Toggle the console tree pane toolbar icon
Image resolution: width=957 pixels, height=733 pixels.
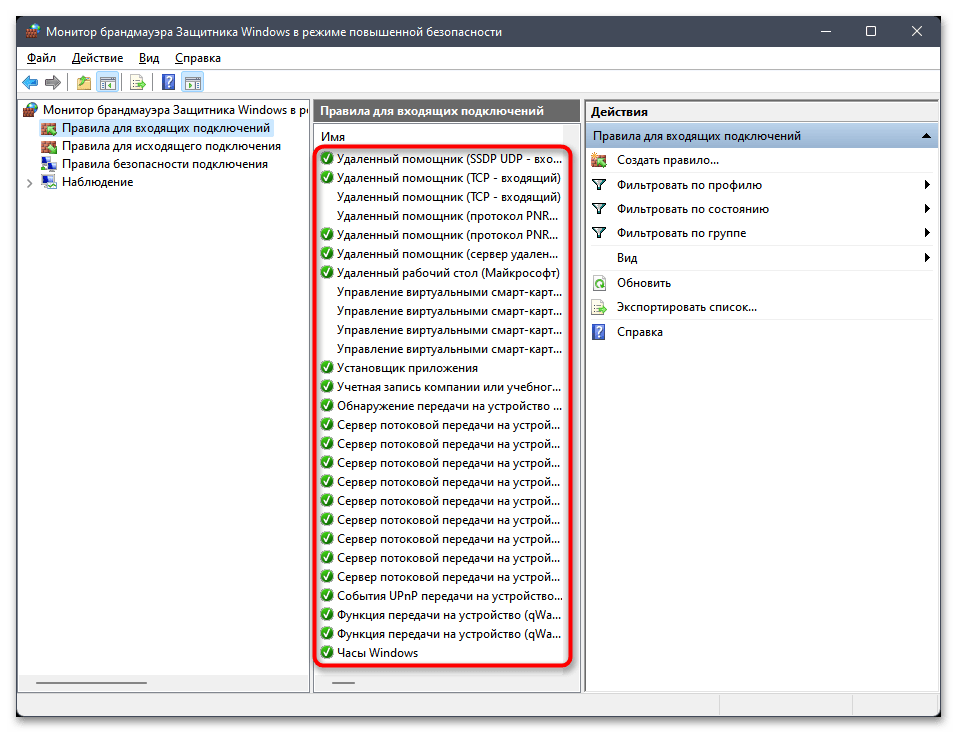tap(108, 83)
